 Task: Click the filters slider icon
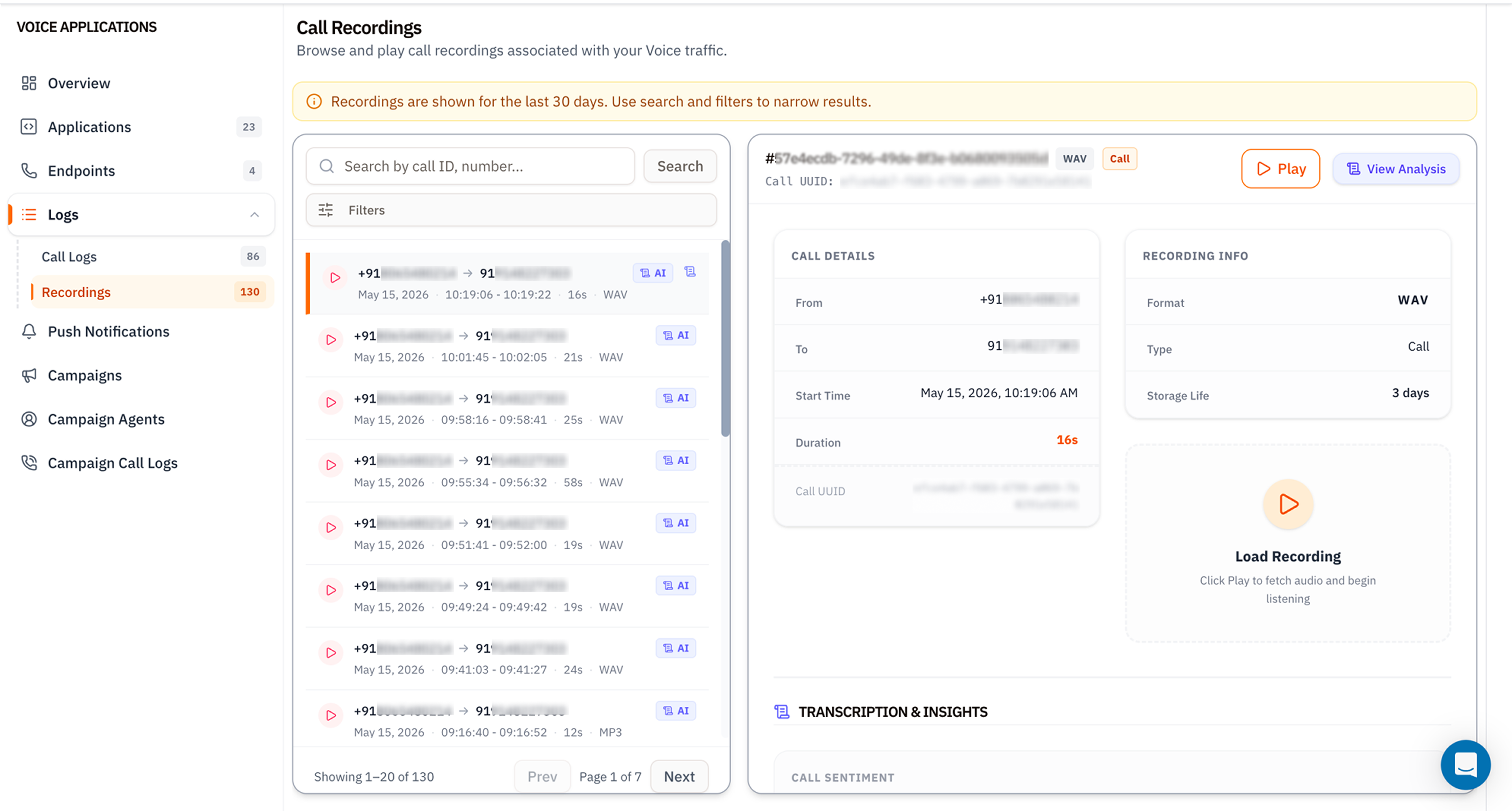pos(326,210)
